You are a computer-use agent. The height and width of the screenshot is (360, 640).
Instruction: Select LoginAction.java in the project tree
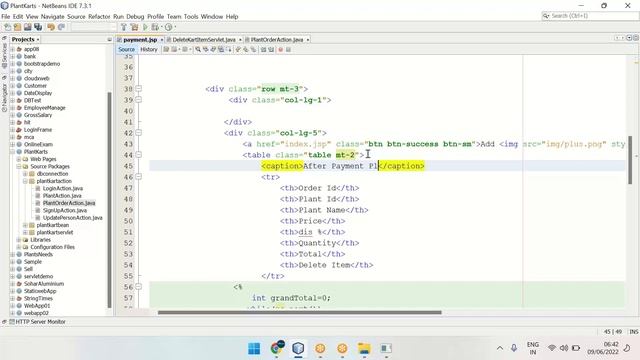[62, 189]
